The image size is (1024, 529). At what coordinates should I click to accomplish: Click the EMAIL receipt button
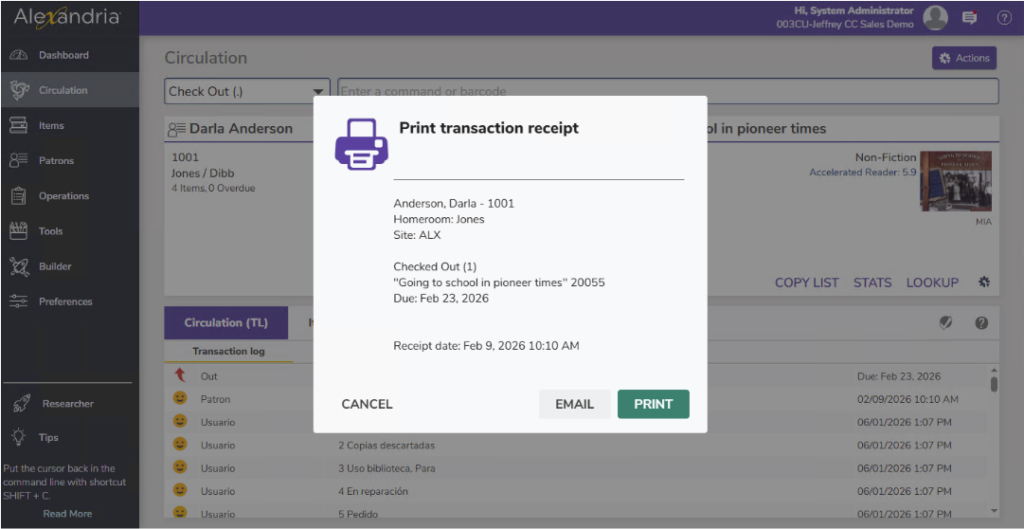[574, 404]
